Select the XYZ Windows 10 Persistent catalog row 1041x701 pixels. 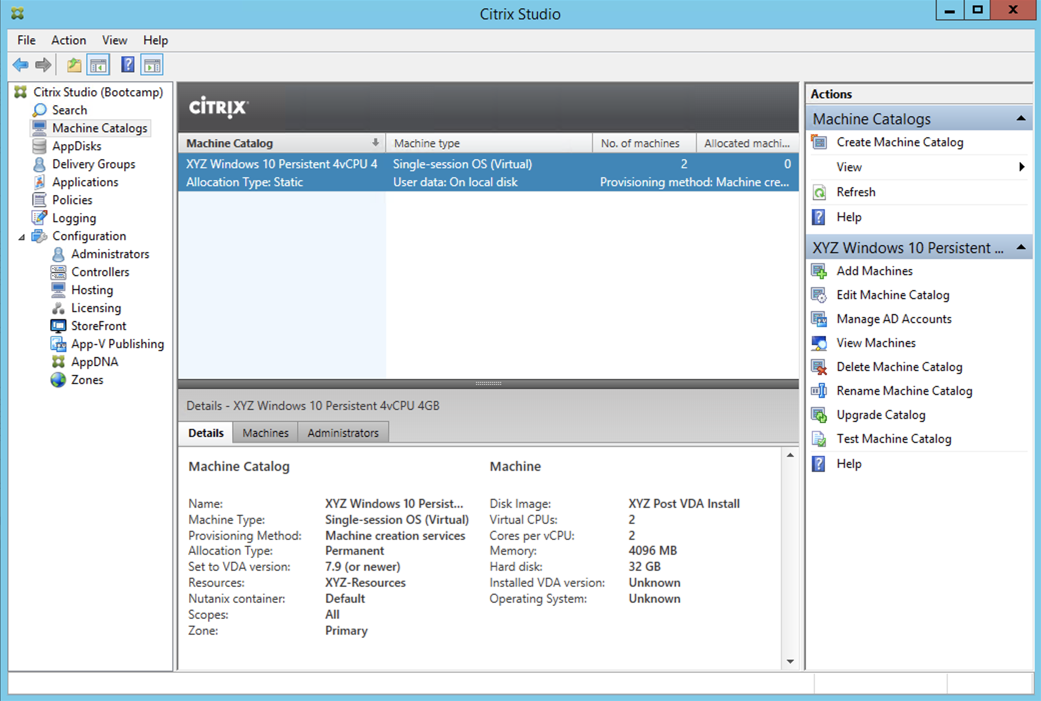(488, 173)
